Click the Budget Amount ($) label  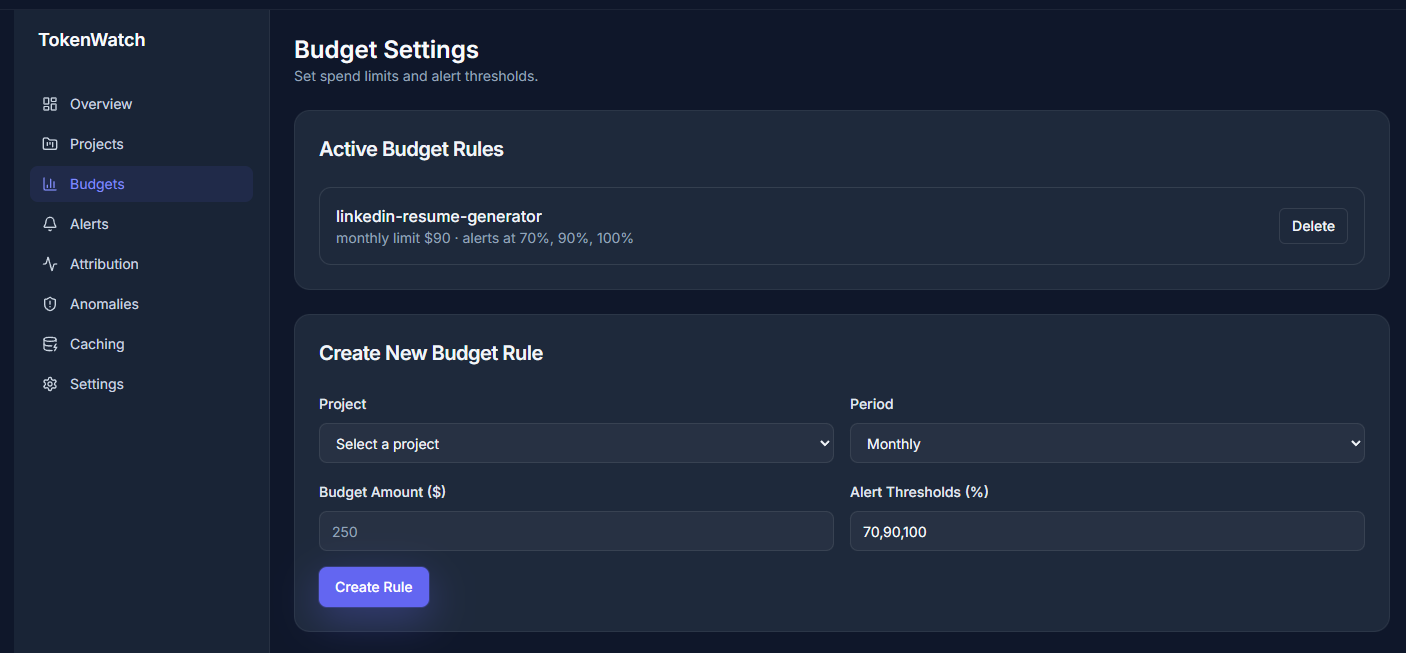tap(382, 492)
